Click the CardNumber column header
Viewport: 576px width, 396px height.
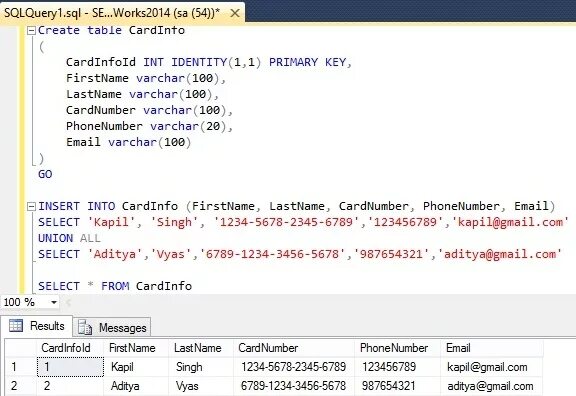294,348
